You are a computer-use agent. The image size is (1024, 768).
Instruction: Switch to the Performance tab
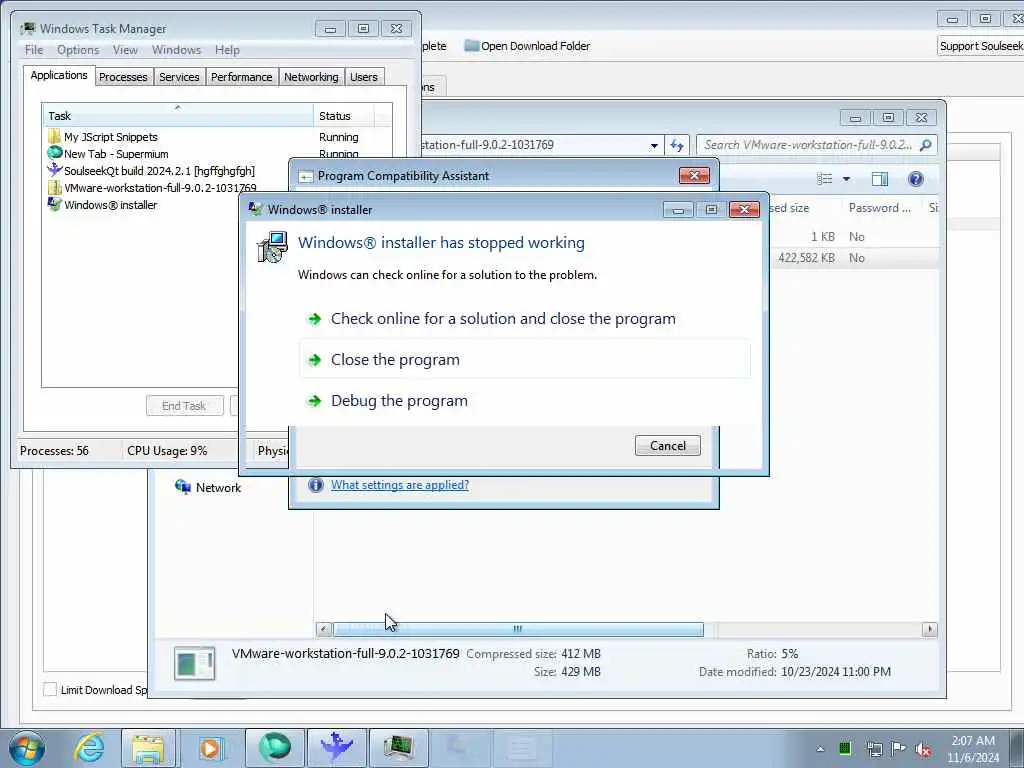coord(242,77)
